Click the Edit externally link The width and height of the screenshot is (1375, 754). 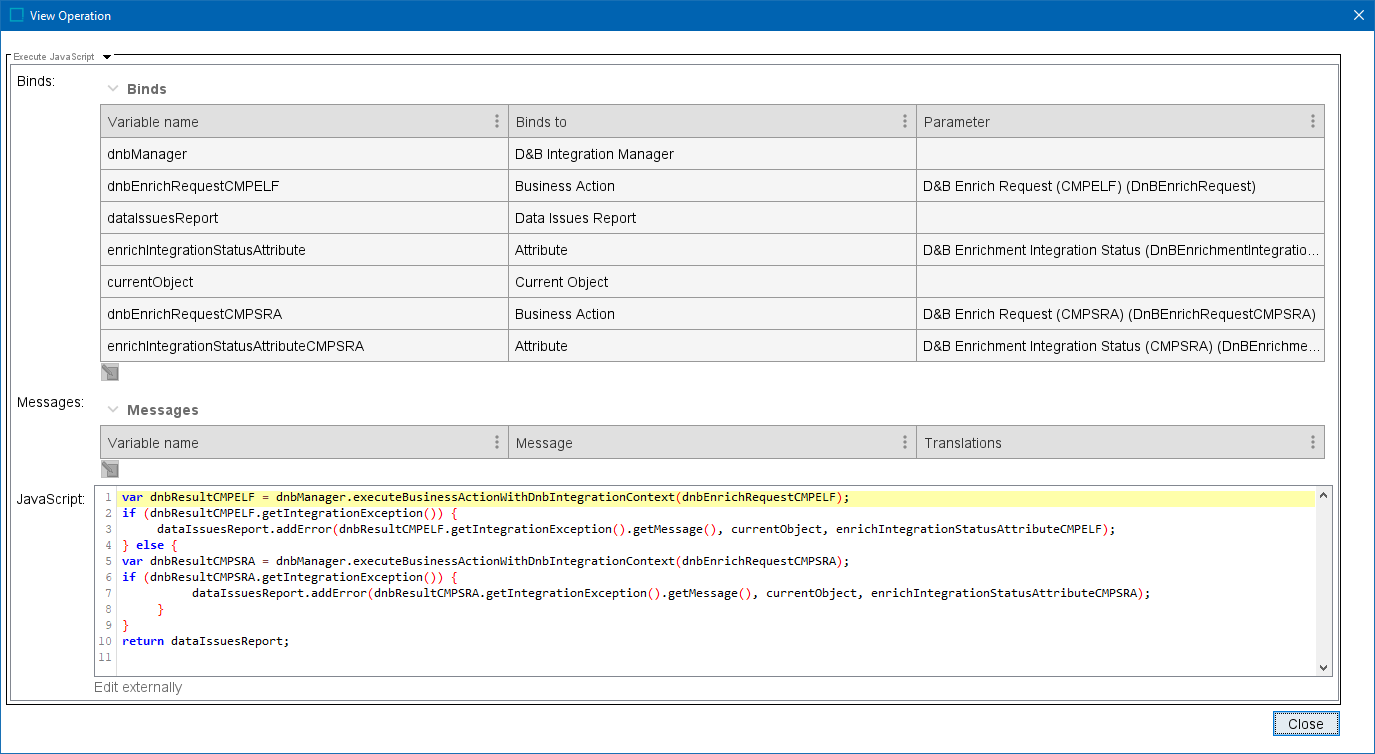click(138, 687)
